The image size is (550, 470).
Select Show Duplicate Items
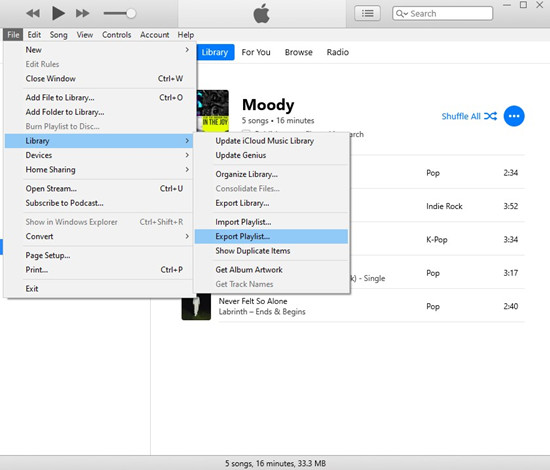(x=271, y=251)
